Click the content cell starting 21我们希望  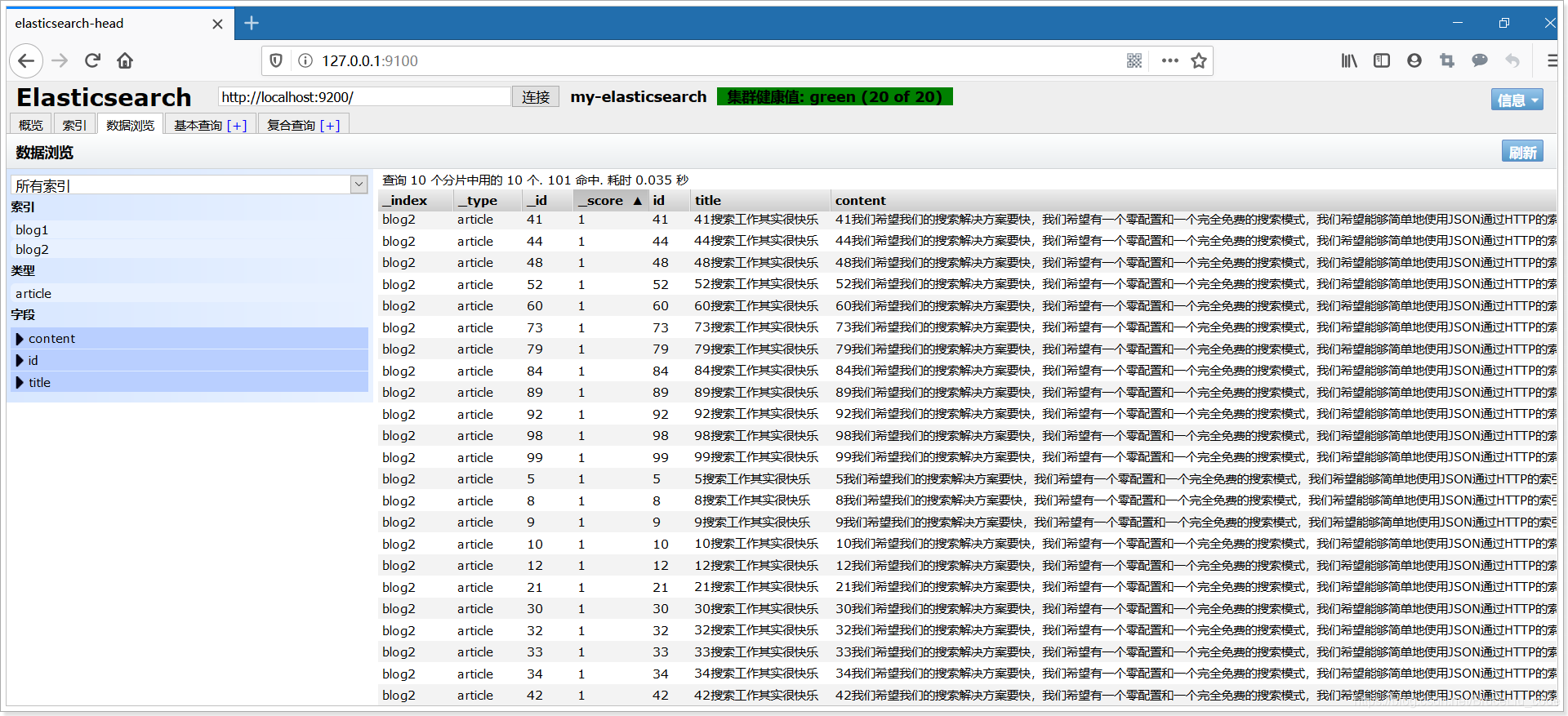pyautogui.click(x=1196, y=587)
